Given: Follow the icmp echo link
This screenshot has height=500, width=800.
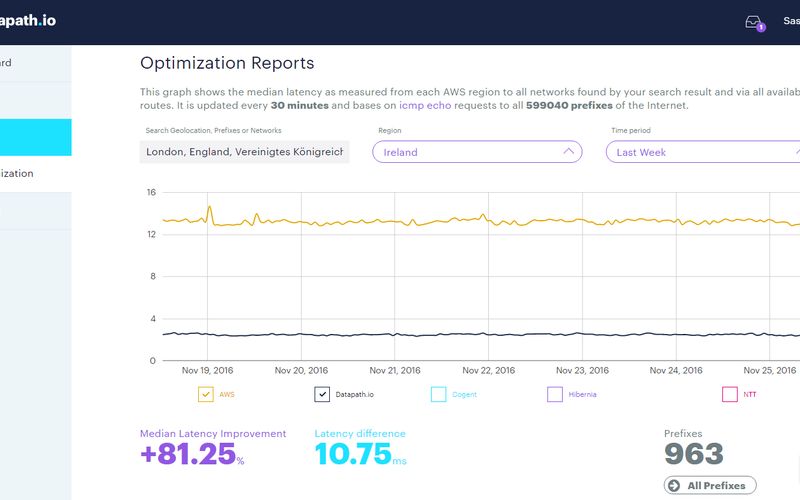Looking at the screenshot, I should pos(425,105).
